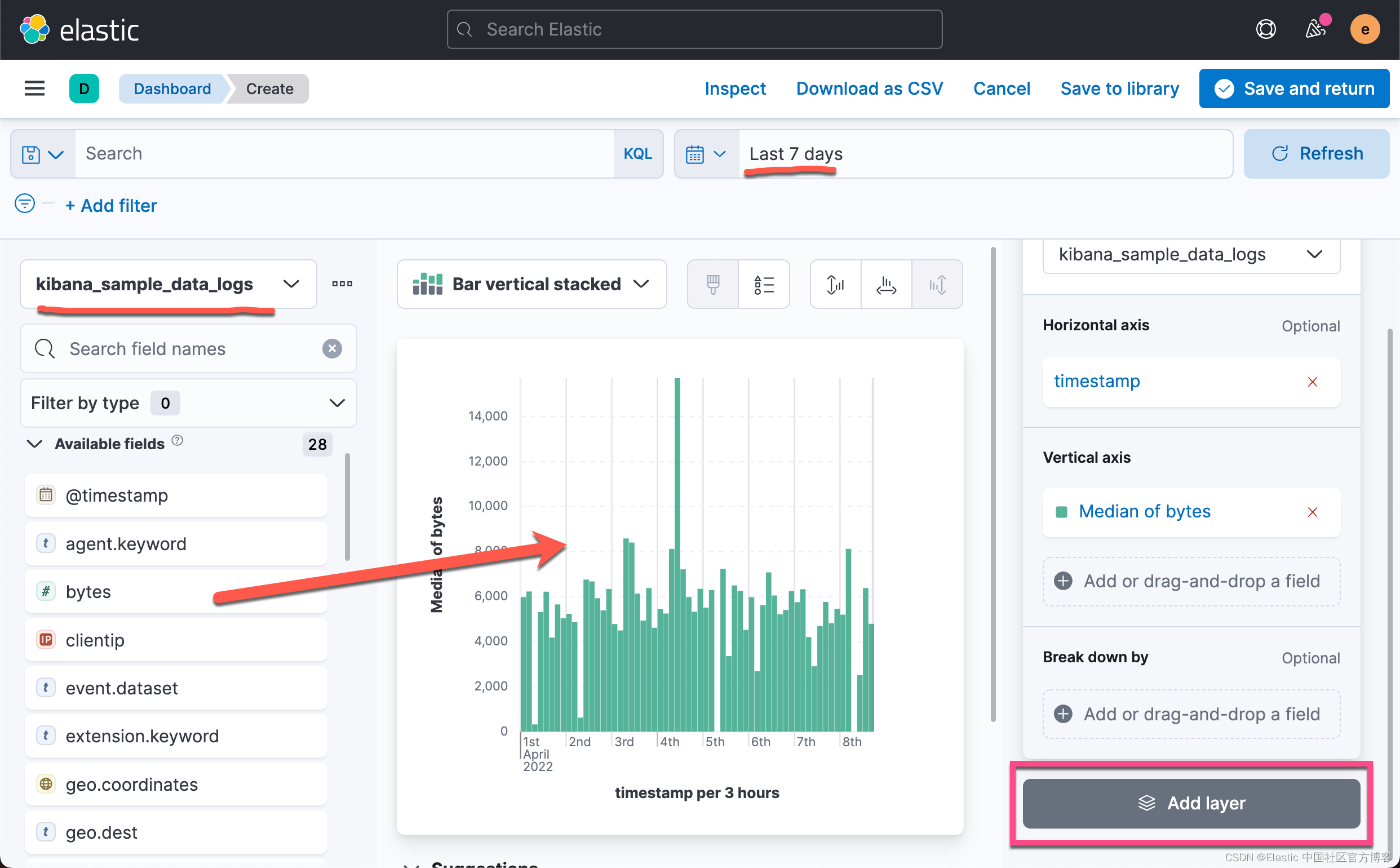The height and width of the screenshot is (868, 1400).
Task: Click the filter options circle icon
Action: tap(25, 204)
